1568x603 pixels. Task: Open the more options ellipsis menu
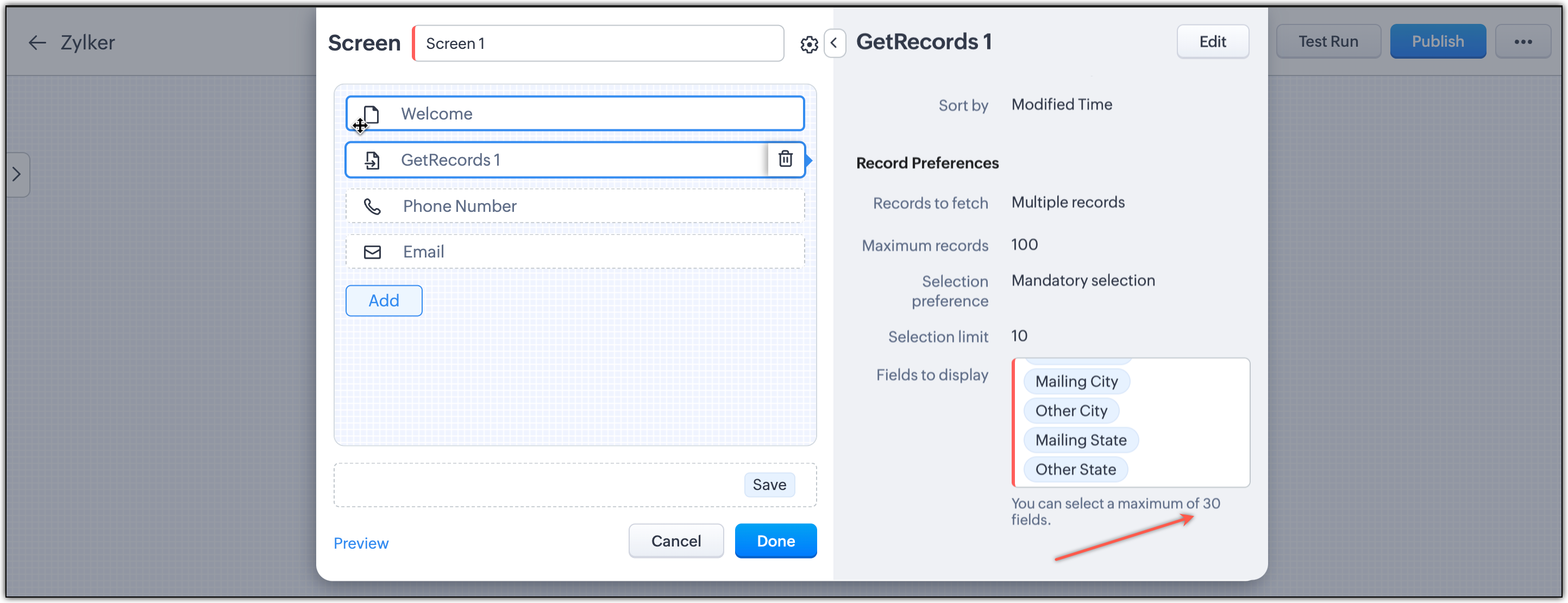(1522, 42)
